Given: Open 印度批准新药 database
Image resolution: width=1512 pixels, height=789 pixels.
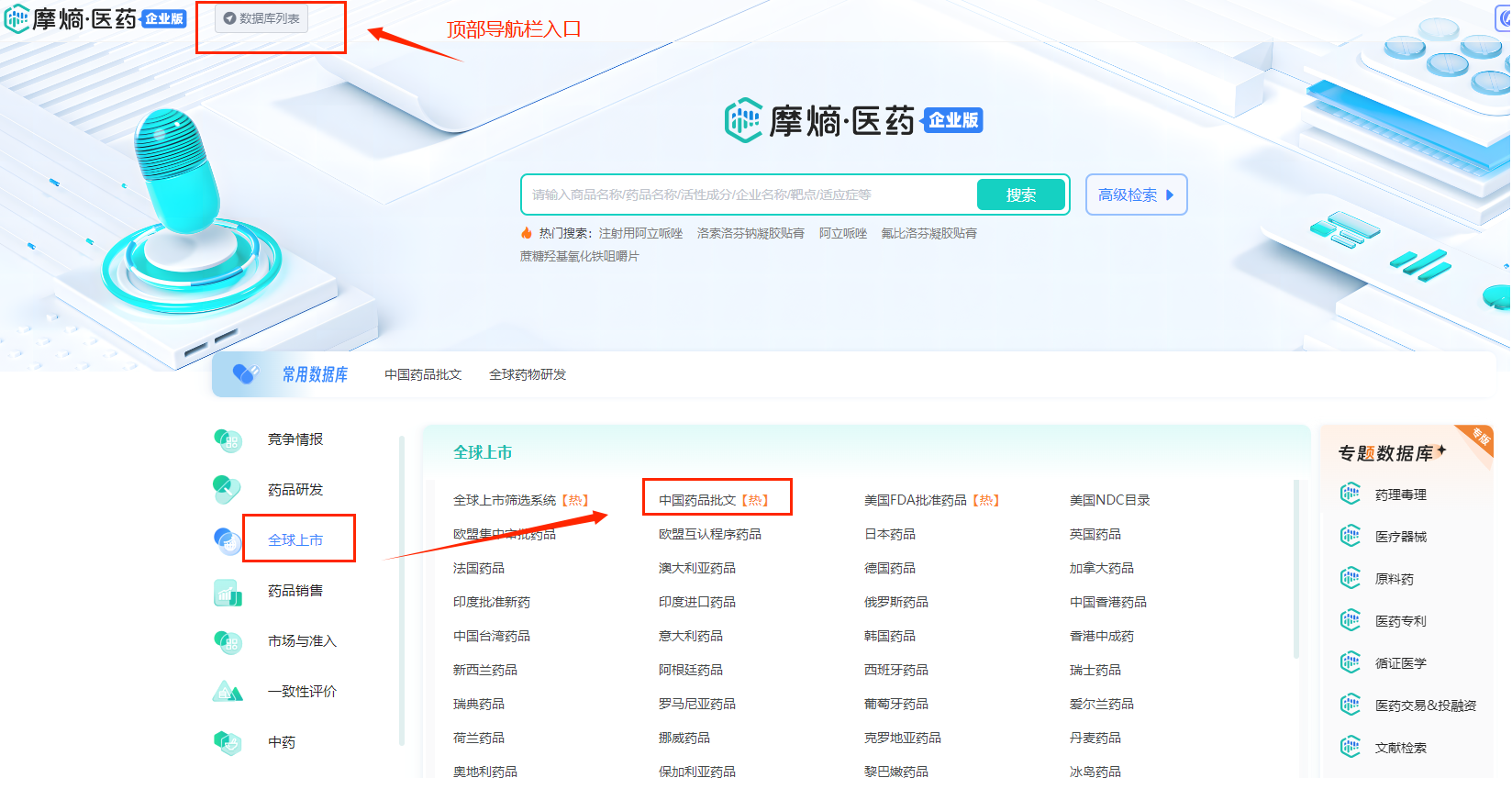Looking at the screenshot, I should pyautogui.click(x=492, y=602).
